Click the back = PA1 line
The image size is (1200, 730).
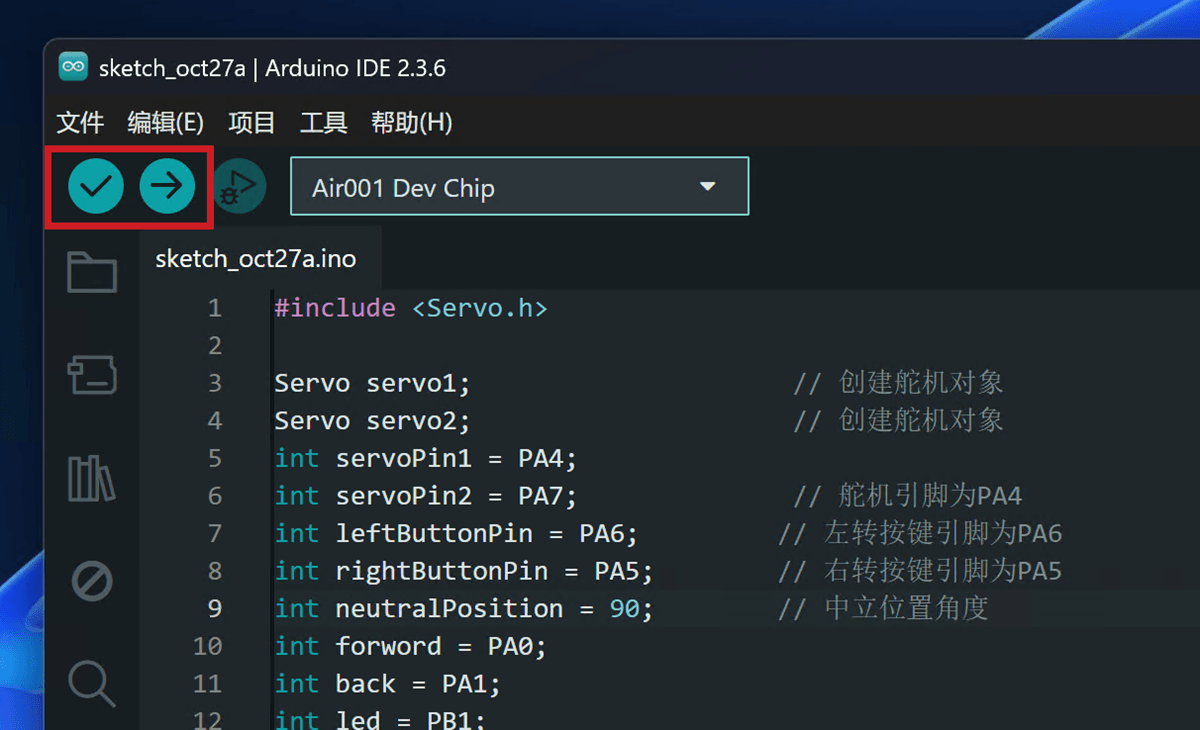[388, 684]
